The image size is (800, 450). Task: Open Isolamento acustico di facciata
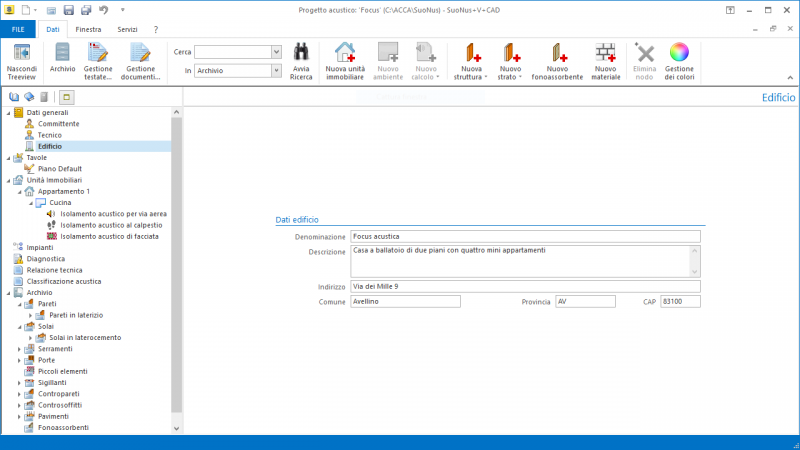tap(109, 236)
